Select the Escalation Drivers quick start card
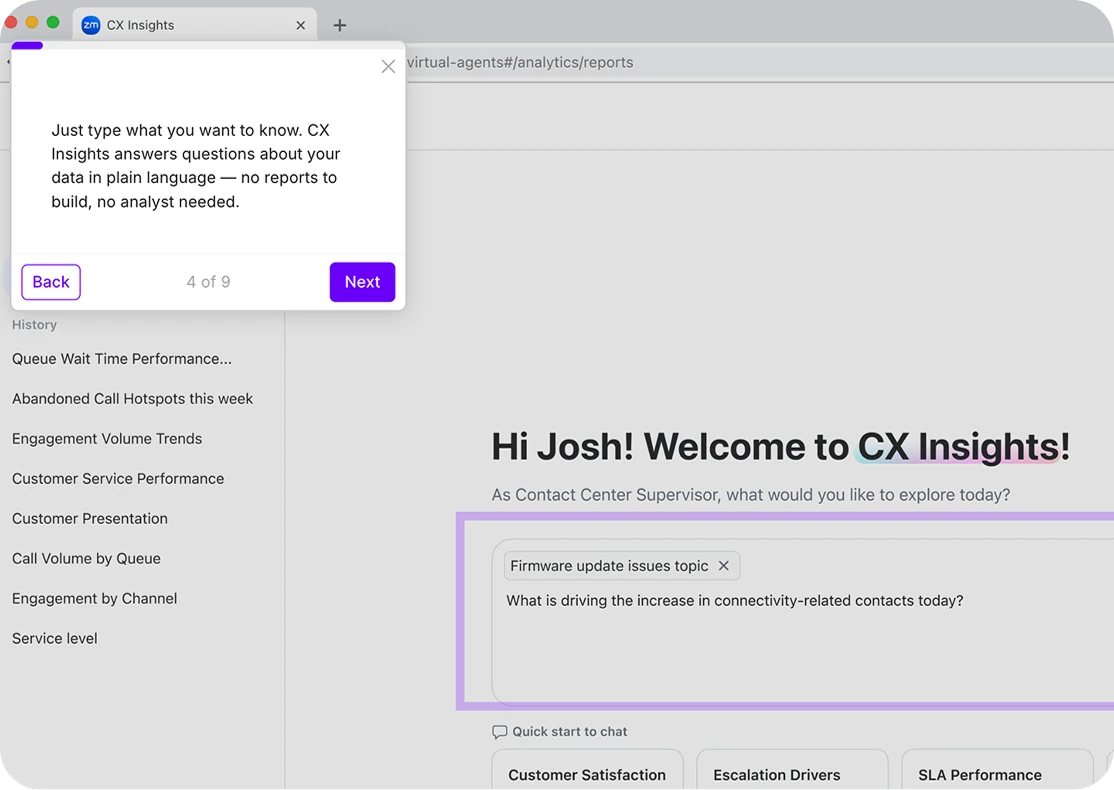This screenshot has height=790, width=1114. 792,771
